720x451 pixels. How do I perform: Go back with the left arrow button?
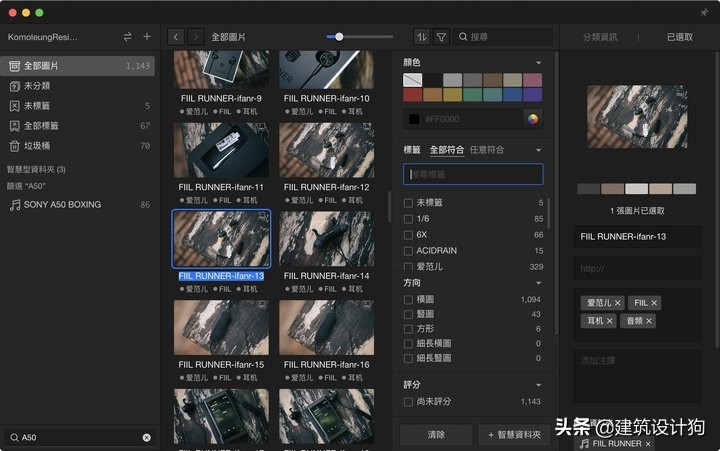pyautogui.click(x=176, y=37)
